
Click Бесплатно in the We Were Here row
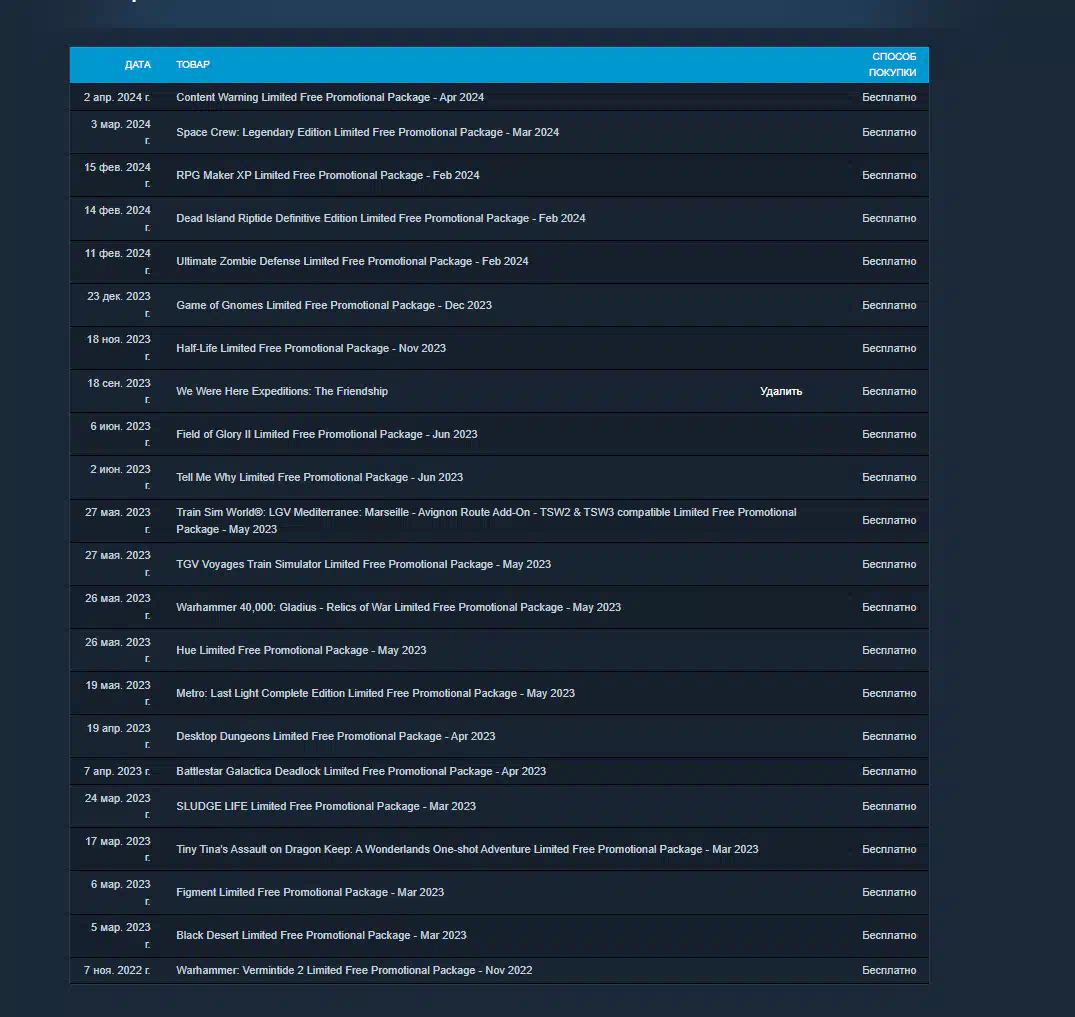coord(889,392)
